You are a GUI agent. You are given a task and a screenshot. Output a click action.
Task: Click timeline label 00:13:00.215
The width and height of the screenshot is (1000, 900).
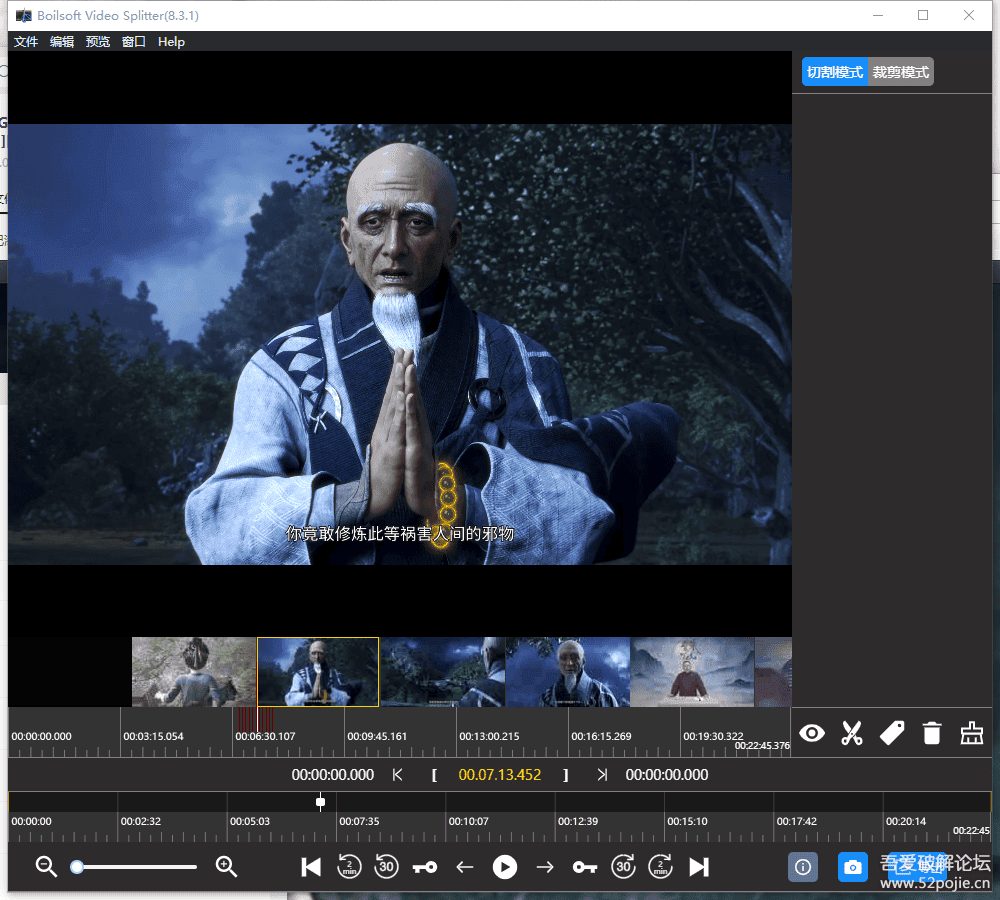[x=489, y=736]
